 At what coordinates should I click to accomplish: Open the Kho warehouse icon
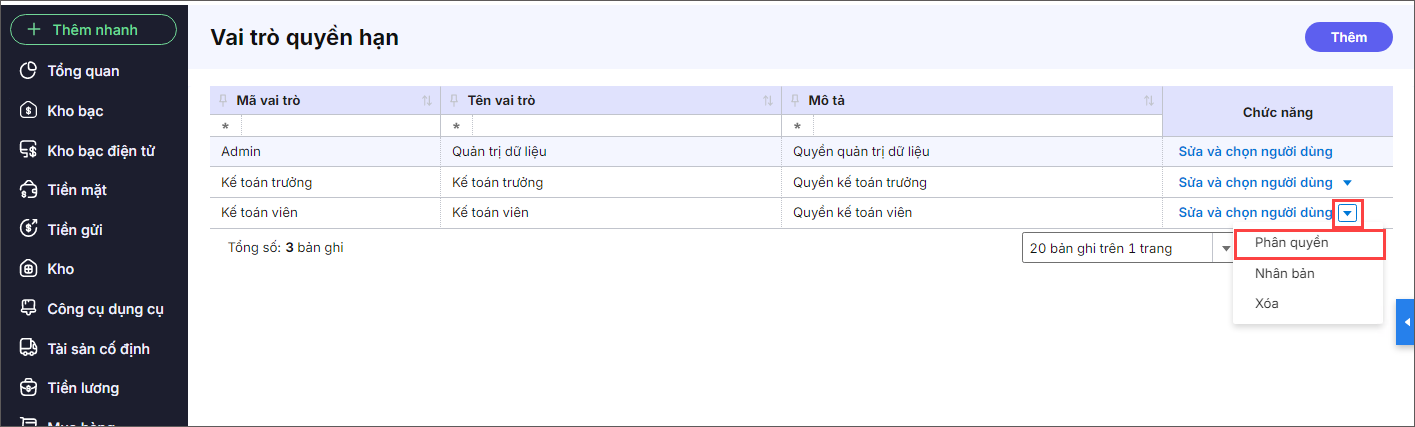(29, 269)
